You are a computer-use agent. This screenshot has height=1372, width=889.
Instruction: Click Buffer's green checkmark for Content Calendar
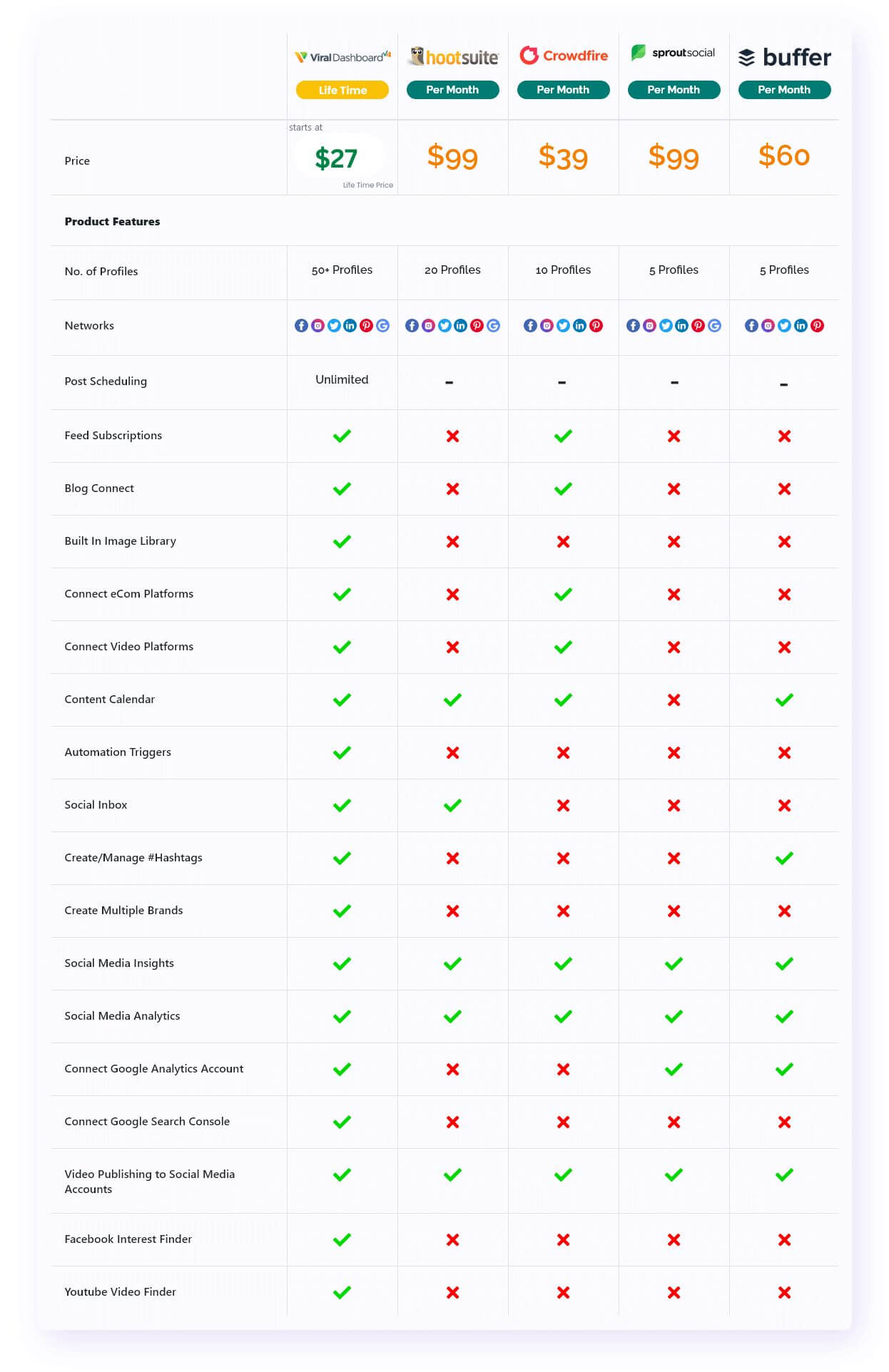(x=784, y=700)
